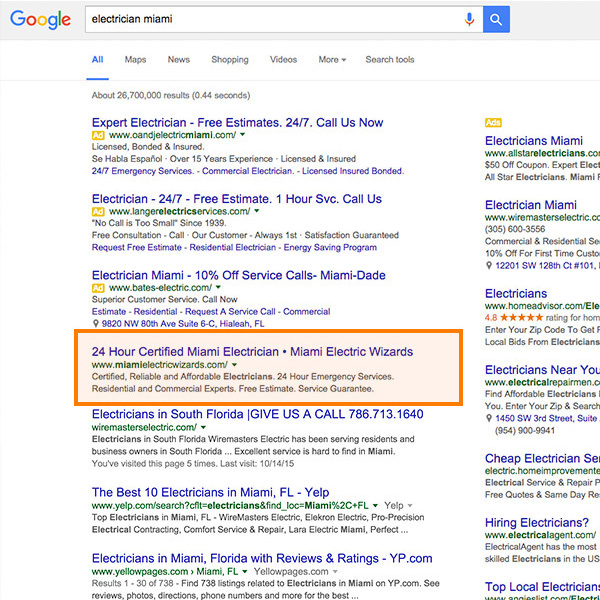The image size is (600, 600).
Task: Click 'You've visited this page 5 times' text
Action: (193, 464)
